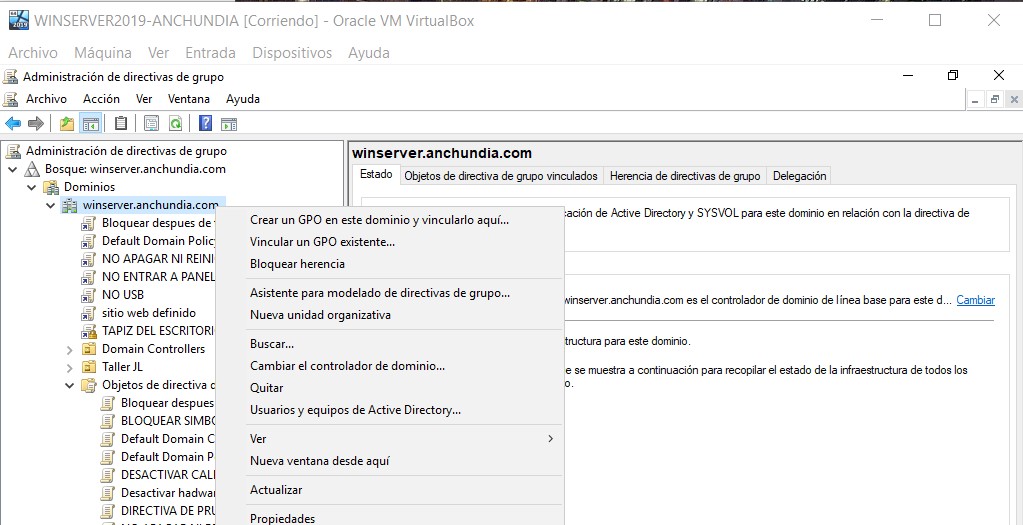Switch to the Delegación tab

[799, 176]
